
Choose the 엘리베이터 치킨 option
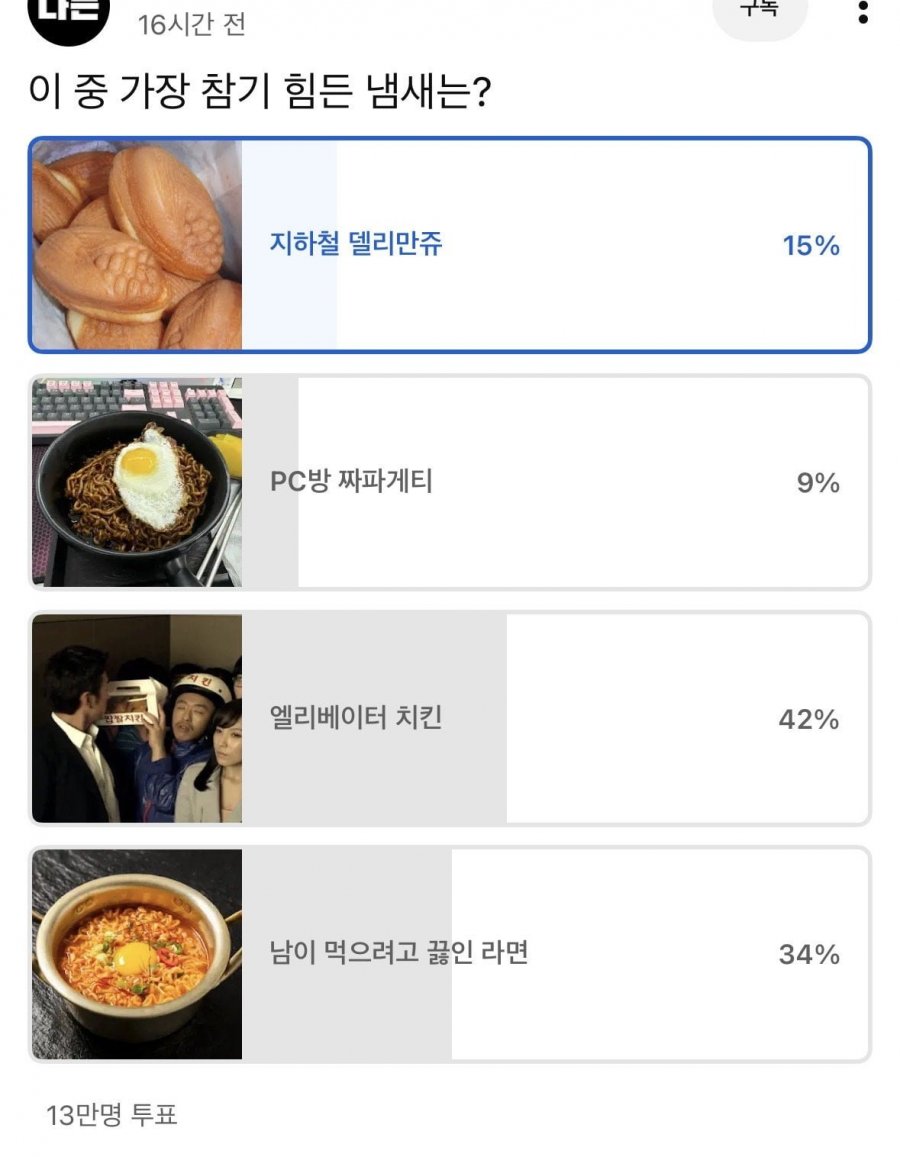point(356,718)
